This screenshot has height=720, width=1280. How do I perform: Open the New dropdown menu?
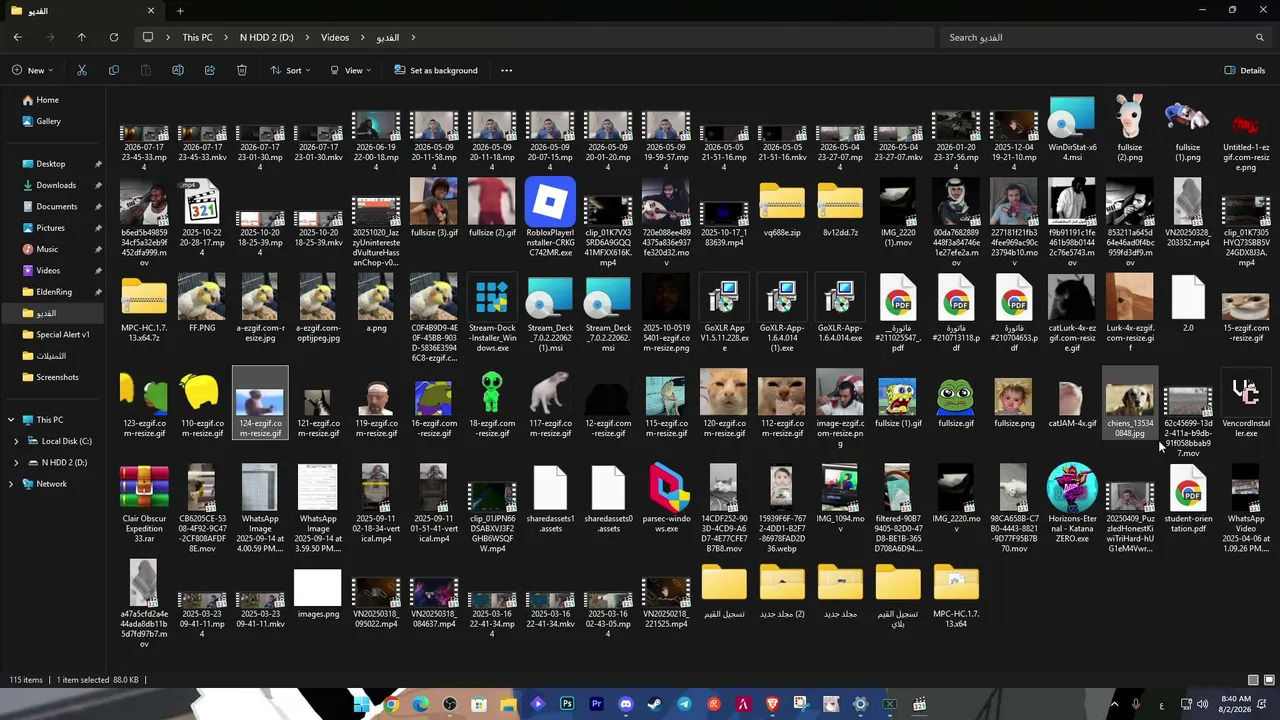click(x=33, y=70)
